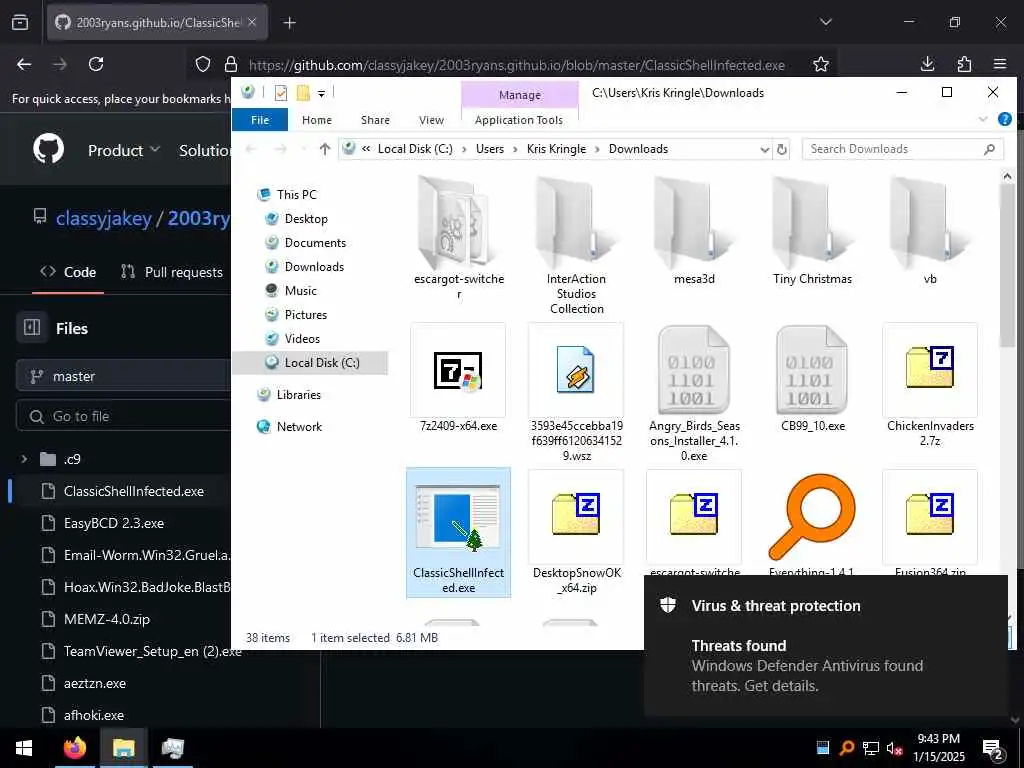1024x768 pixels.
Task: Open the Windows Start menu
Action: pos(24,748)
